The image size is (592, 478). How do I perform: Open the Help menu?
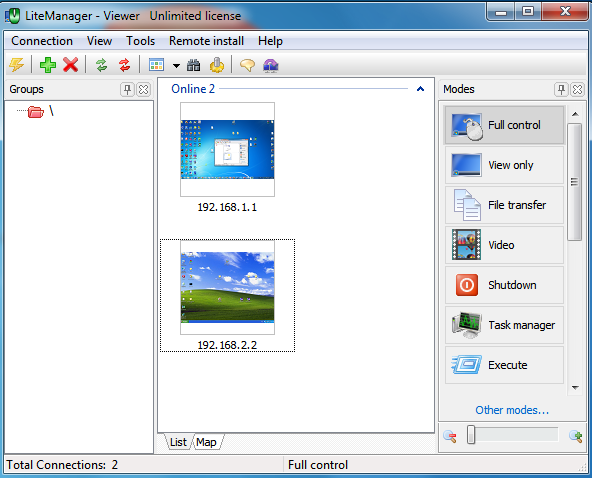270,41
